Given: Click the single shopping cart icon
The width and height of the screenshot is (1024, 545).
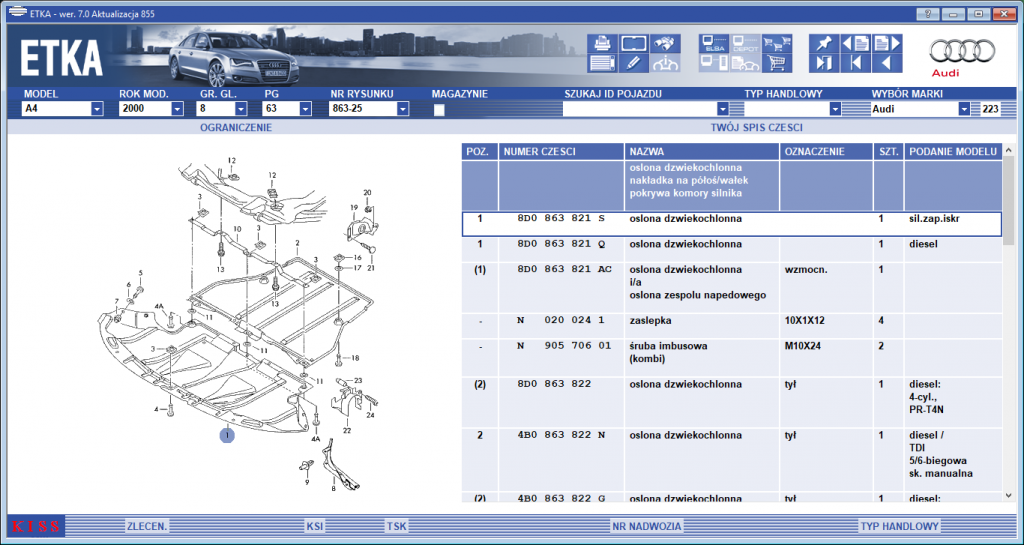Looking at the screenshot, I should (777, 63).
